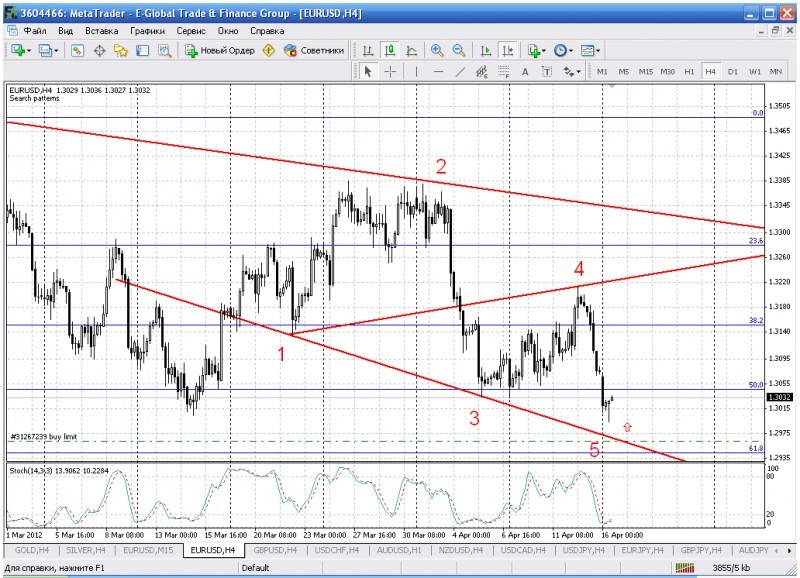Toggle bar chart mode
The image size is (800, 578).
pos(367,50)
